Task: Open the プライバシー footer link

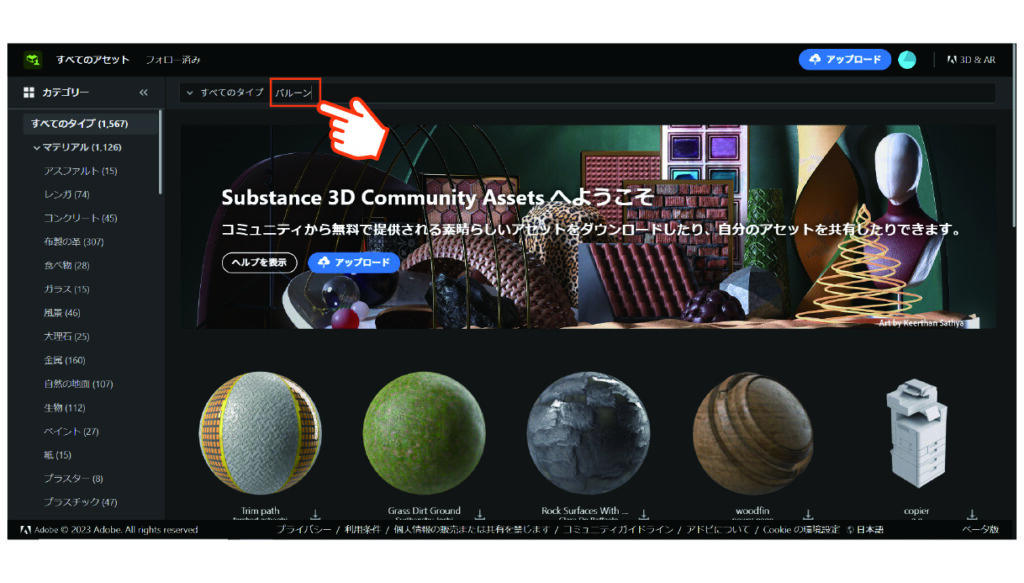Action: click(x=304, y=529)
